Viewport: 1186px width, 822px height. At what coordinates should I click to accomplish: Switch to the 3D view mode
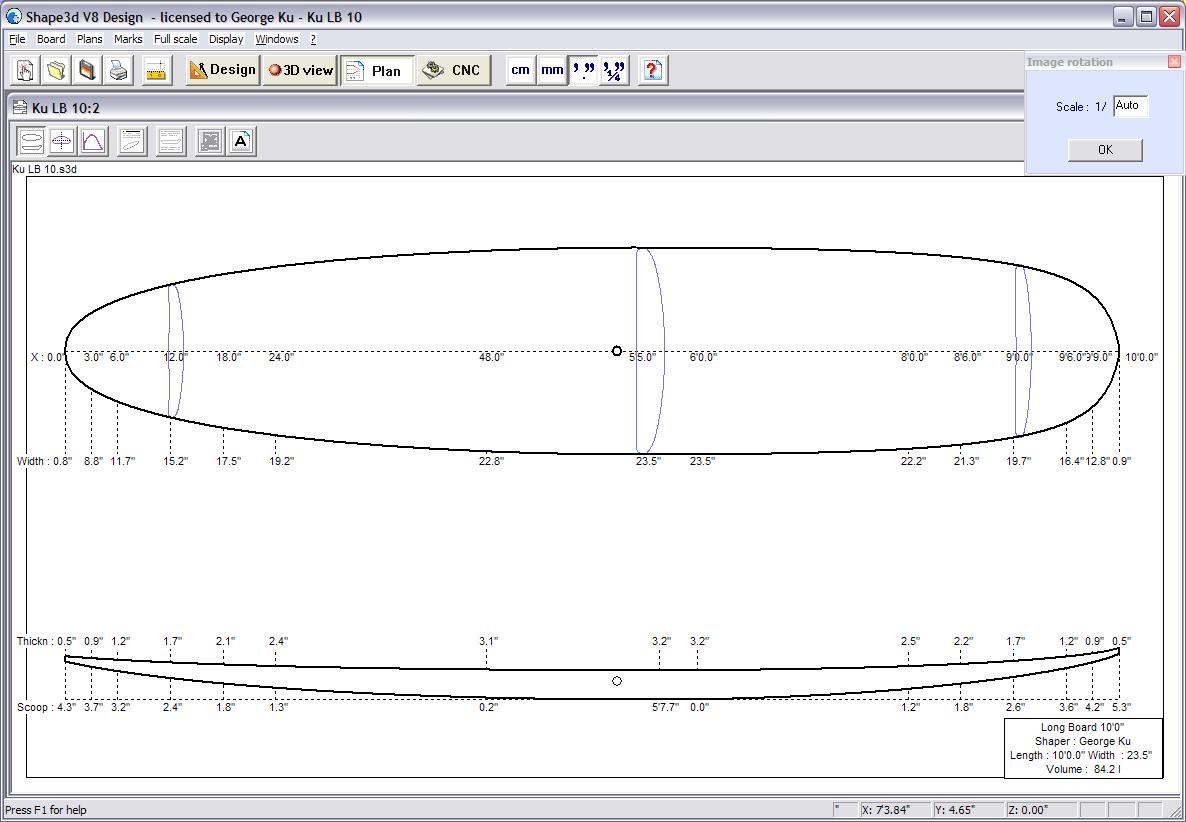(x=299, y=70)
